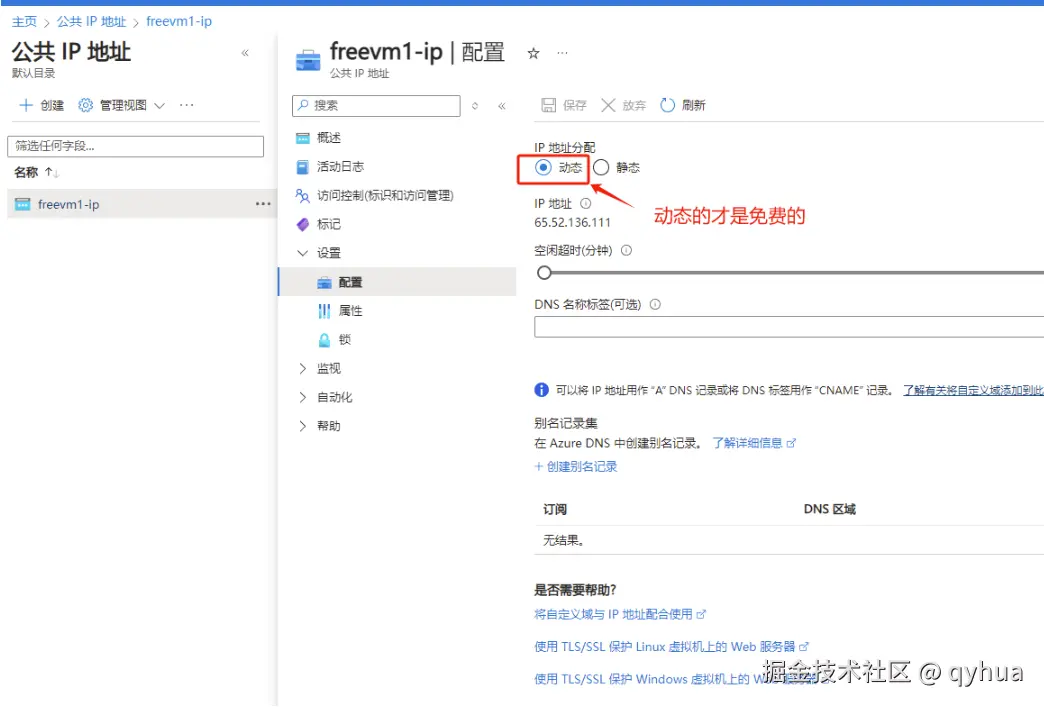Click the DNS 区域 column header
The width and height of the screenshot is (1044, 707).
(830, 509)
